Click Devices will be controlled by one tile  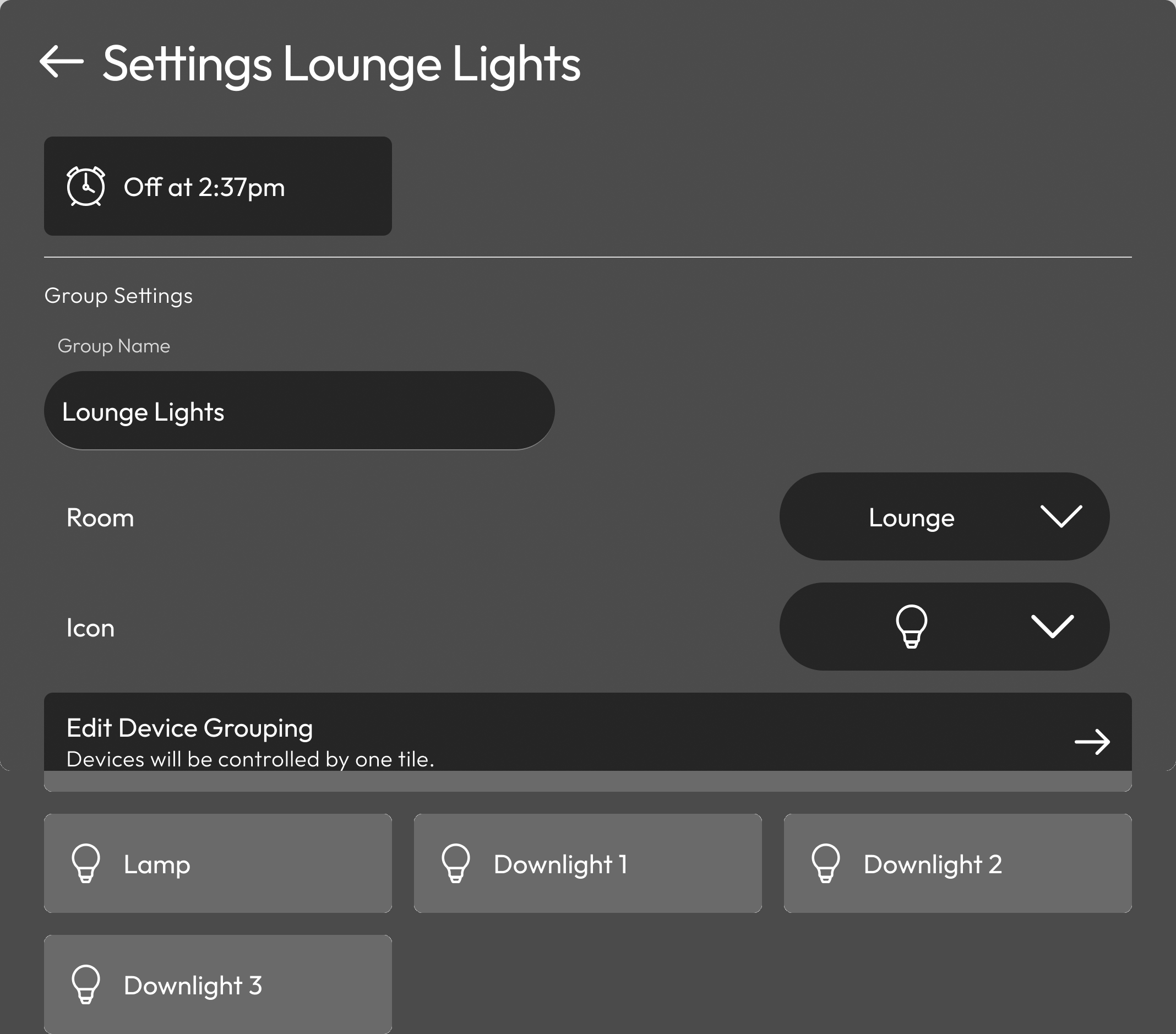click(x=251, y=759)
